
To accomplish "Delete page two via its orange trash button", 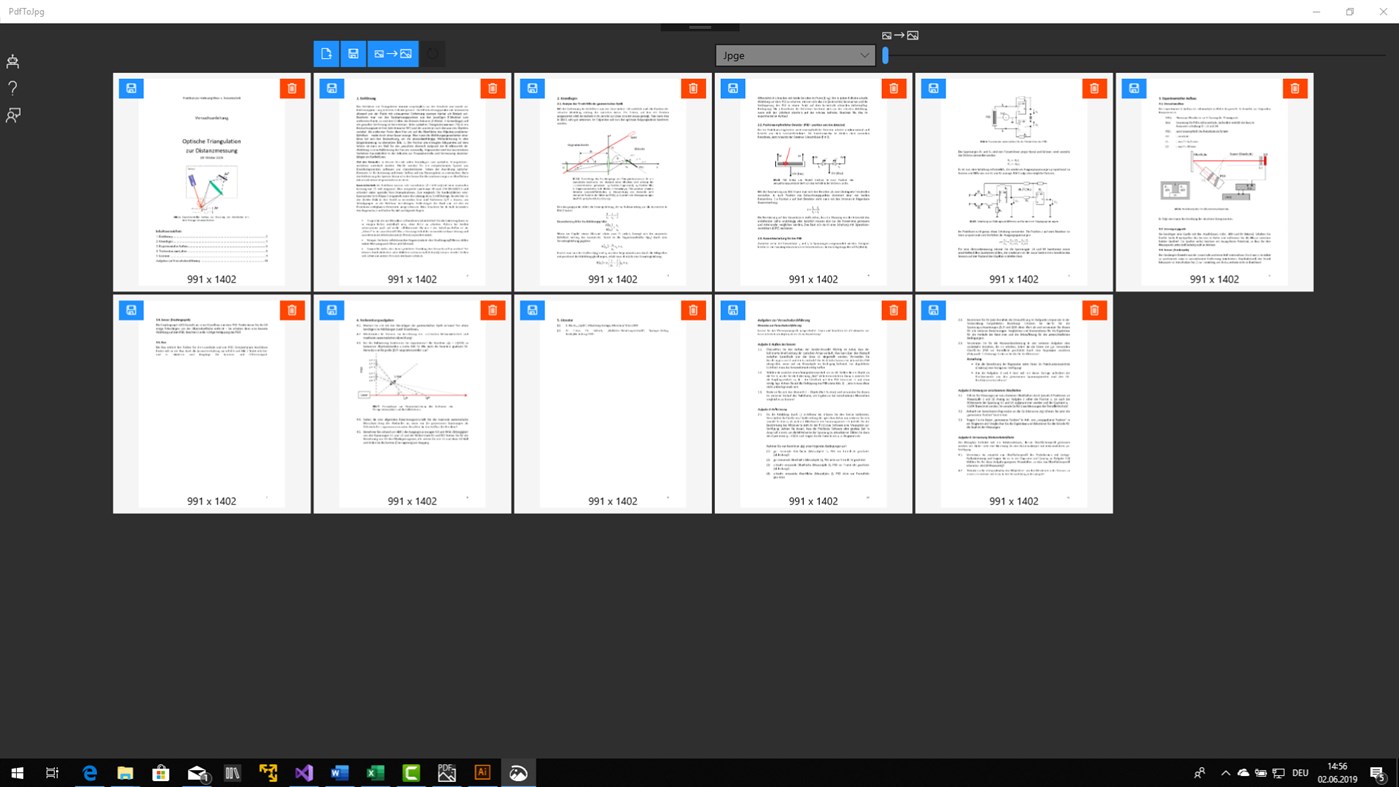I will 492,88.
